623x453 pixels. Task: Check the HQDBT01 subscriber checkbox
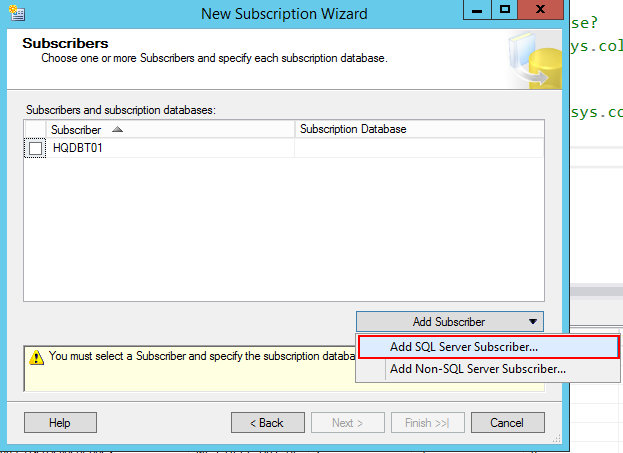pyautogui.click(x=36, y=149)
